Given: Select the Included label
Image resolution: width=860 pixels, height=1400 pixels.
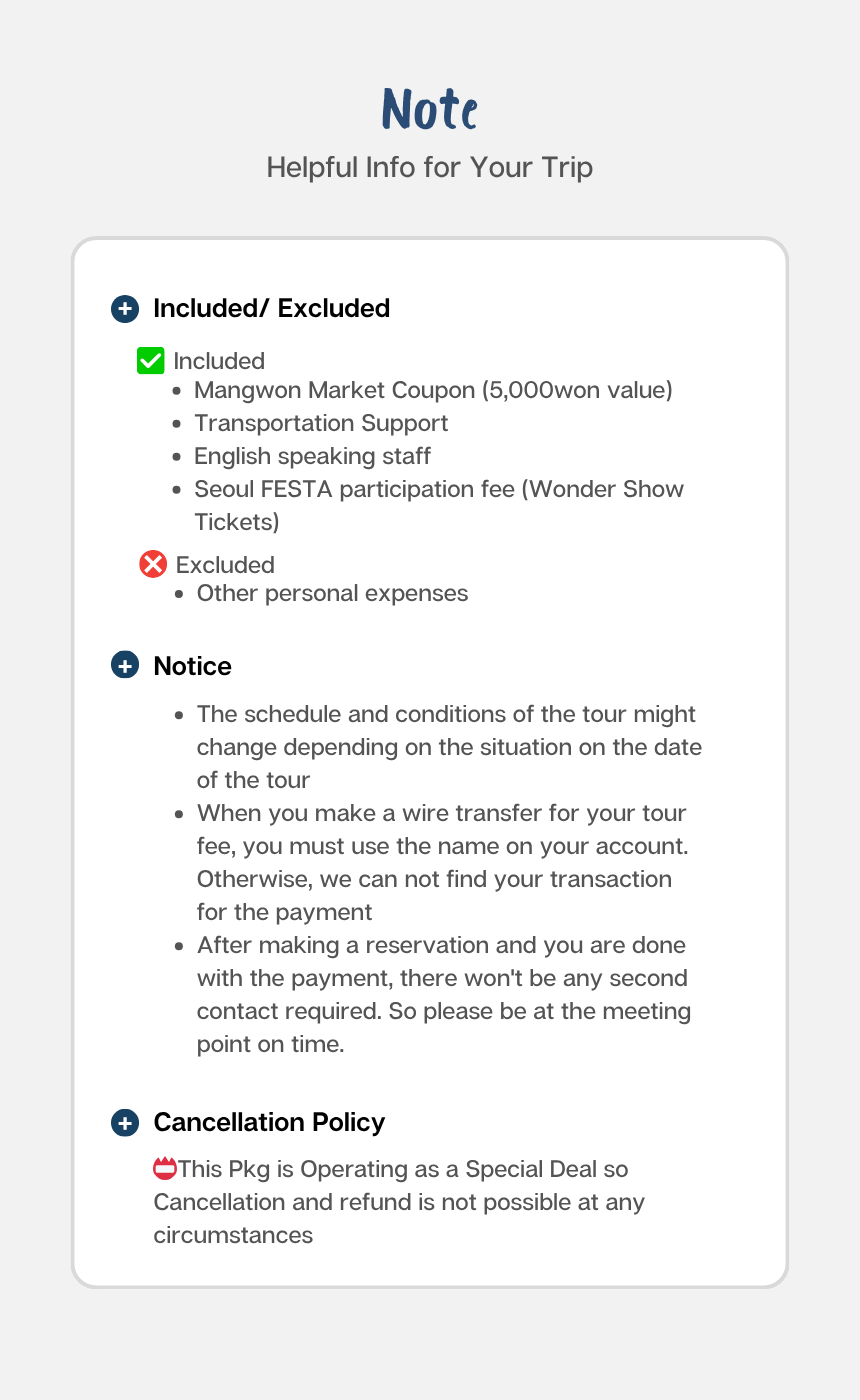Looking at the screenshot, I should pos(219,361).
